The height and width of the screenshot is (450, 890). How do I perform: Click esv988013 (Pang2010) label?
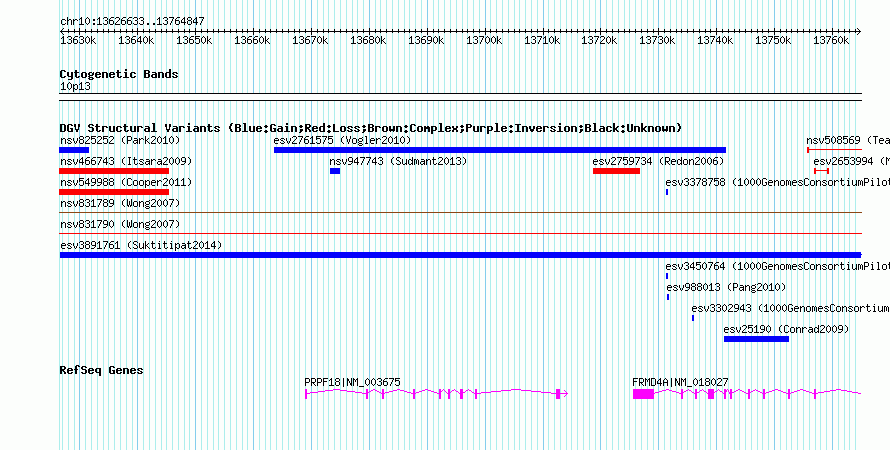point(726,287)
